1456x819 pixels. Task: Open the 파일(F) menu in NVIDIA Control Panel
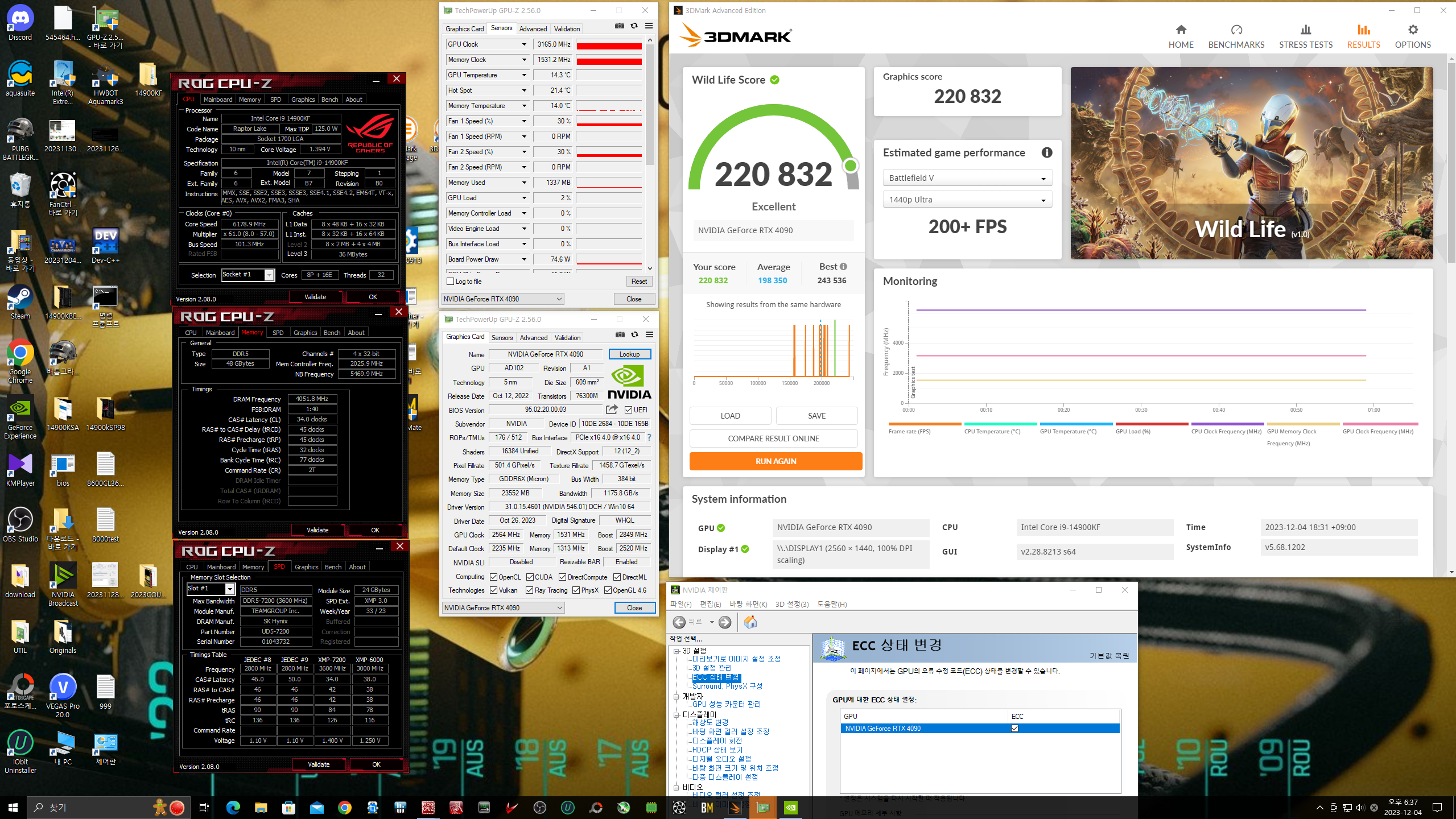[x=680, y=604]
